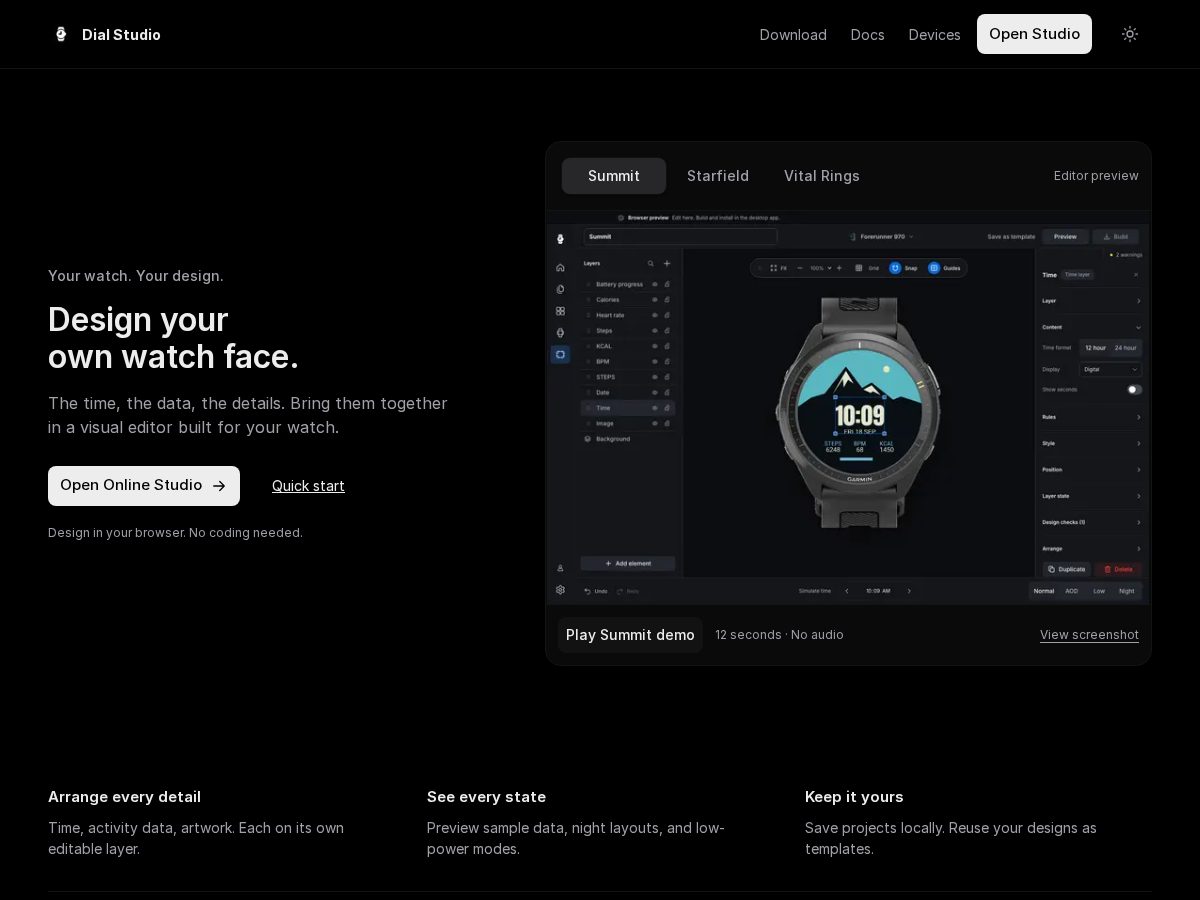The height and width of the screenshot is (900, 1200).
Task: Open the account icon at the editor sidebar bottom
Action: click(560, 568)
